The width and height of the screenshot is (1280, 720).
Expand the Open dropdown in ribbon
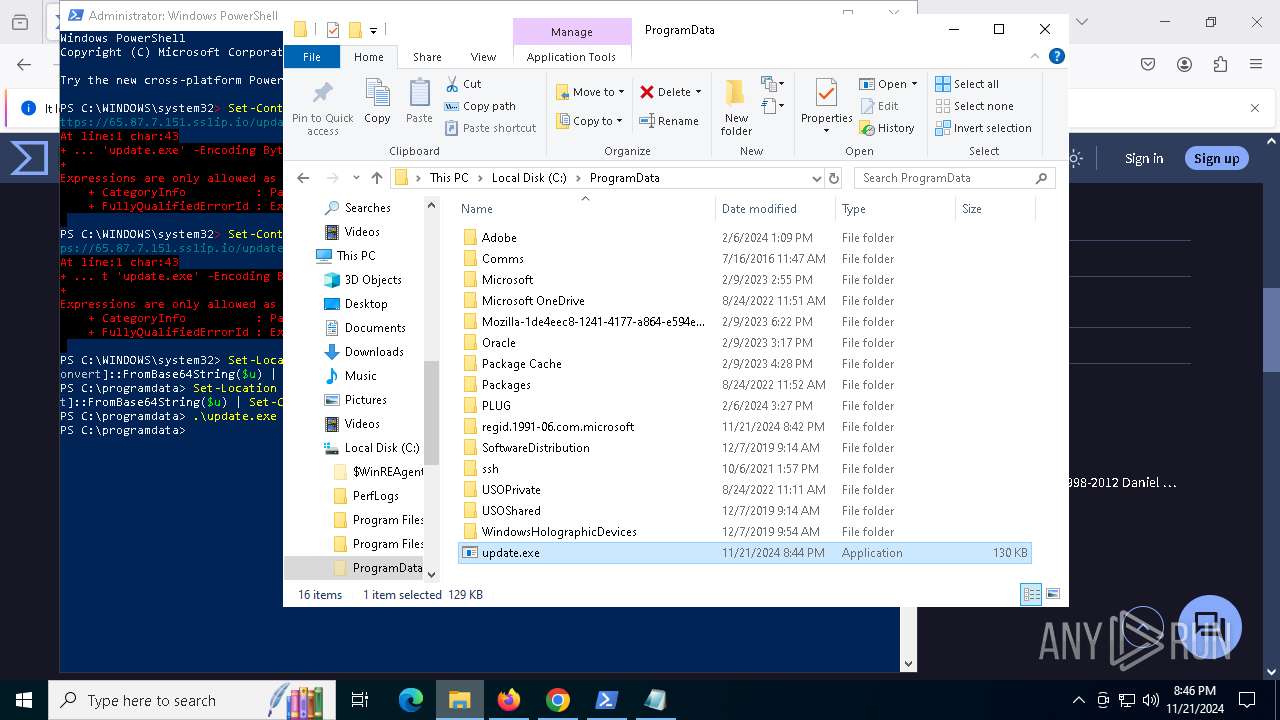[x=914, y=84]
